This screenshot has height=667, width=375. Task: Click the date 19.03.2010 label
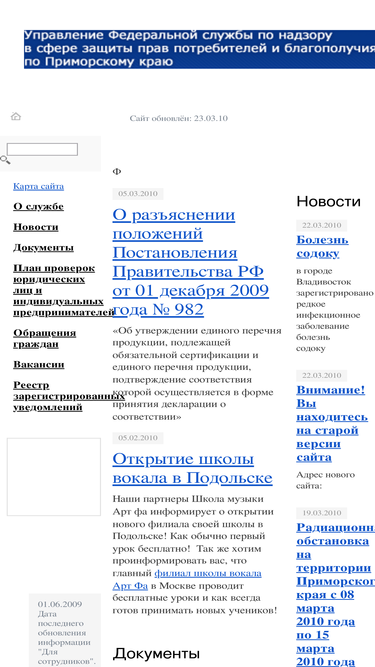point(321,513)
